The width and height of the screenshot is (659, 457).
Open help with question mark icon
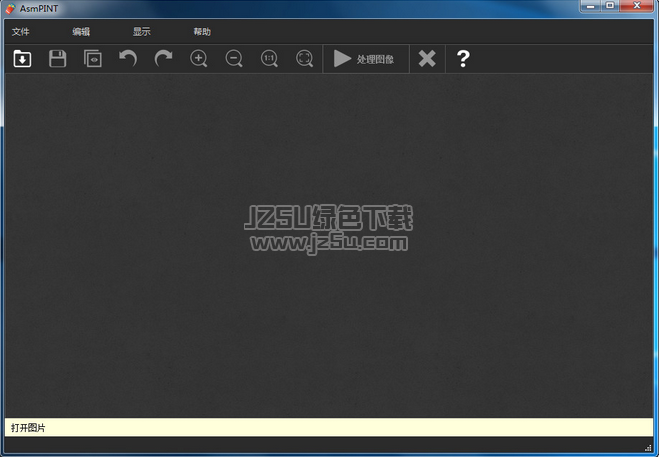463,59
